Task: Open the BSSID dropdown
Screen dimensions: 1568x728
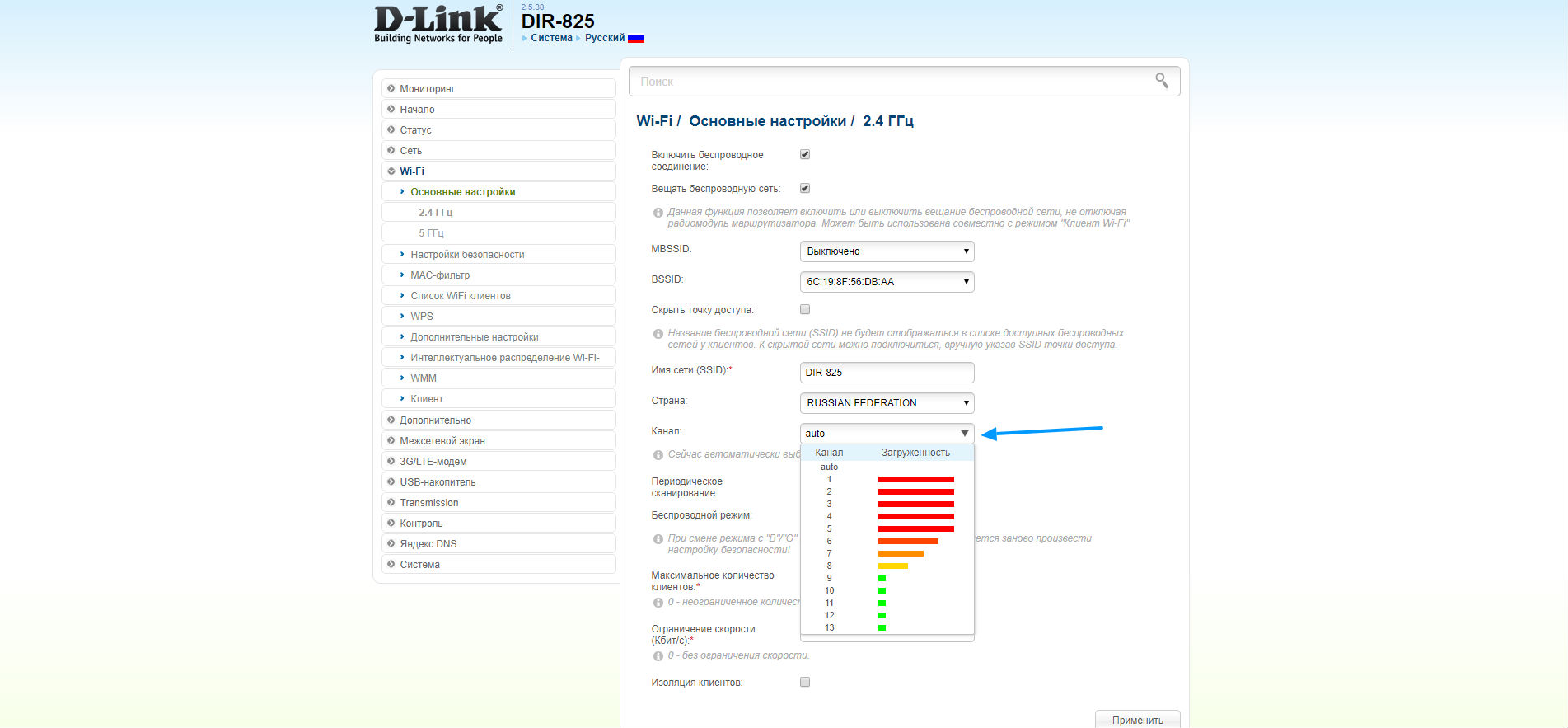Action: (x=887, y=282)
